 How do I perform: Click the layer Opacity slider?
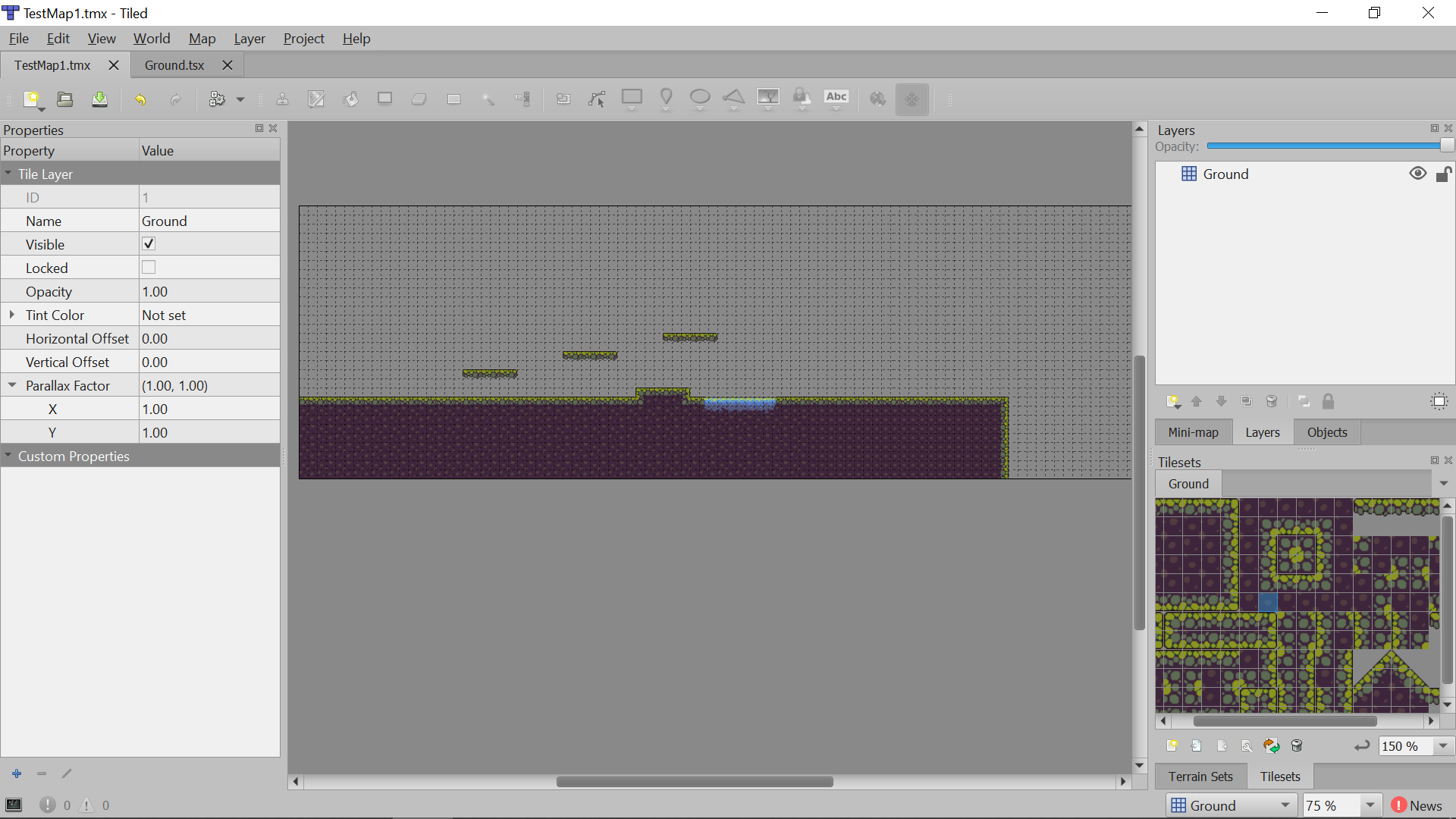(x=1323, y=146)
